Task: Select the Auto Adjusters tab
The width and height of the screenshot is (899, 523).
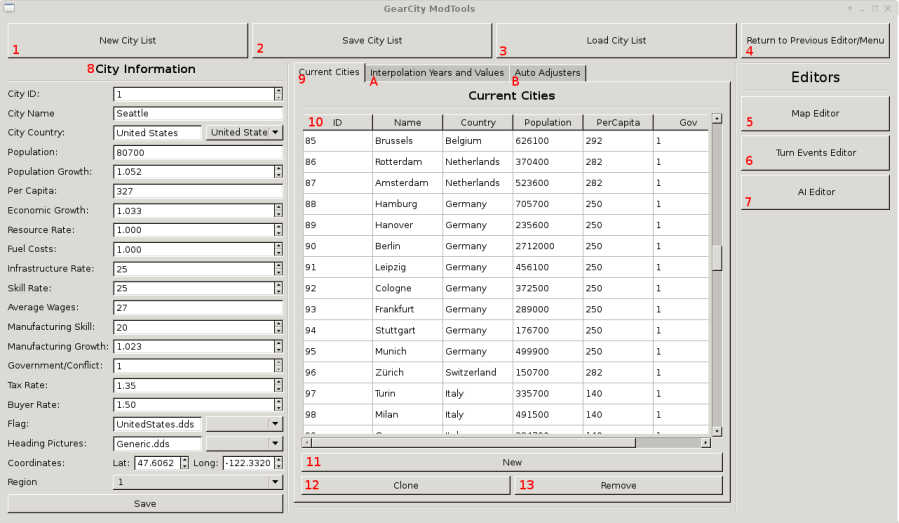Action: tap(547, 73)
